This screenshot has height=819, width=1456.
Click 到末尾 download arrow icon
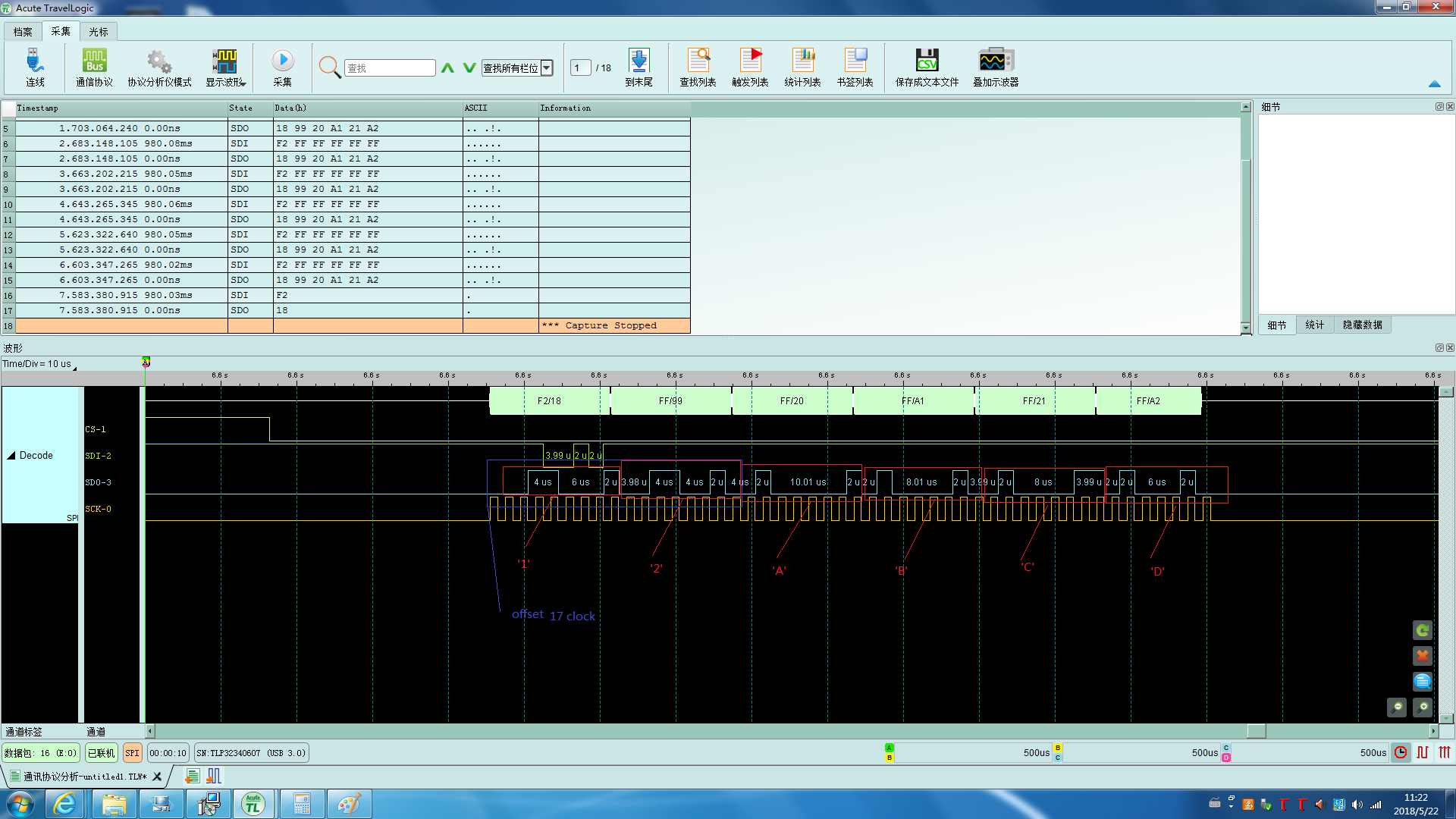click(639, 61)
